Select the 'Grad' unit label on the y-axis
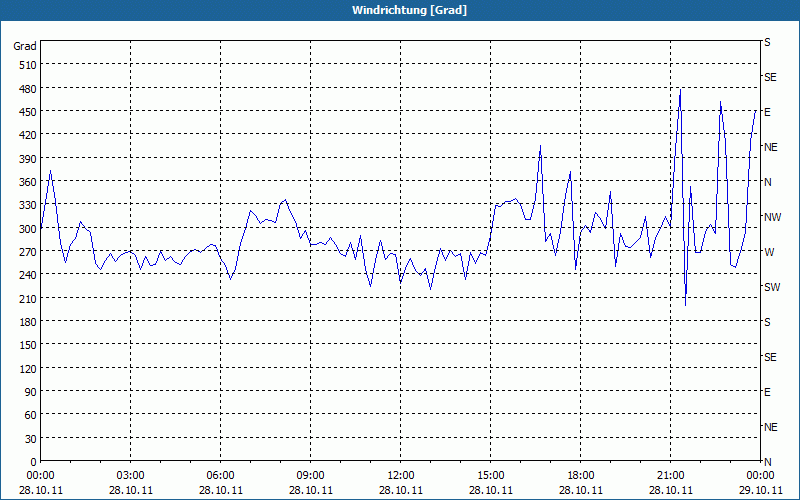The image size is (800, 500). [x=24, y=46]
